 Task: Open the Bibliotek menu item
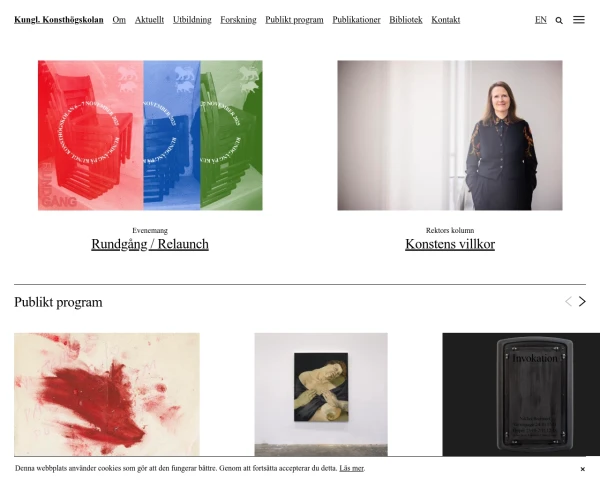(x=406, y=20)
